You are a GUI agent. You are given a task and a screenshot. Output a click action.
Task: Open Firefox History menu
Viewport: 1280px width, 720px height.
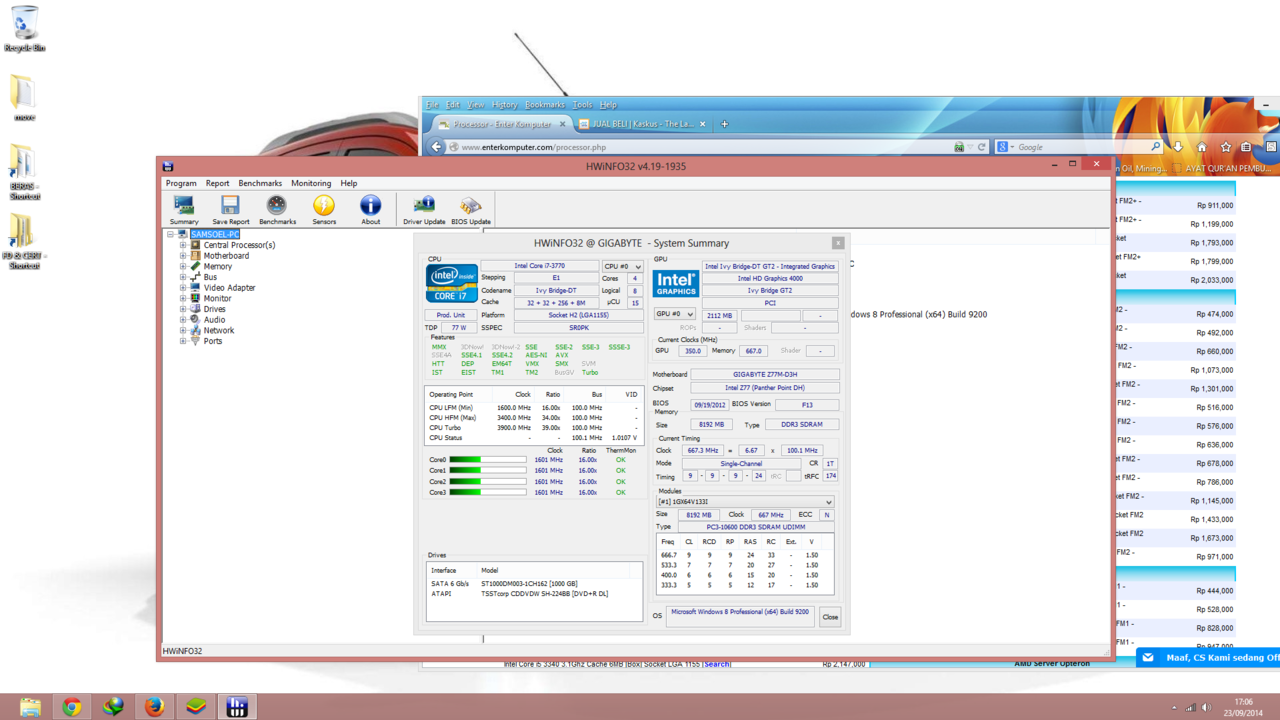[x=504, y=105]
